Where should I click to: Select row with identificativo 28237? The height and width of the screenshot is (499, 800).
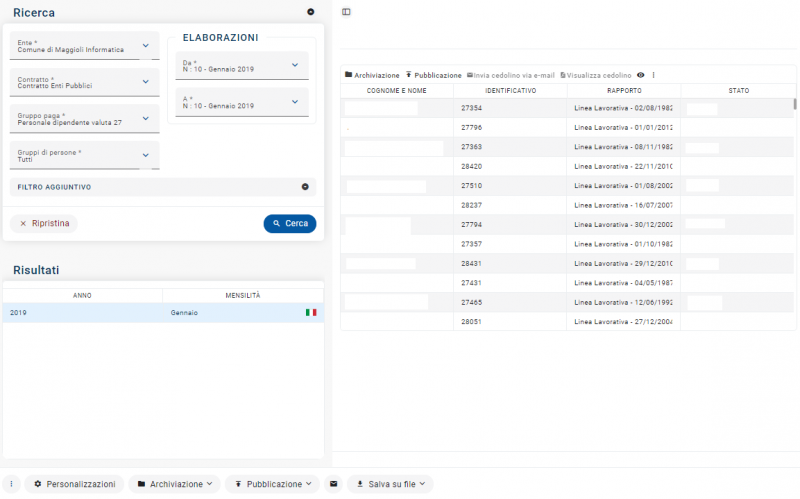(x=567, y=205)
